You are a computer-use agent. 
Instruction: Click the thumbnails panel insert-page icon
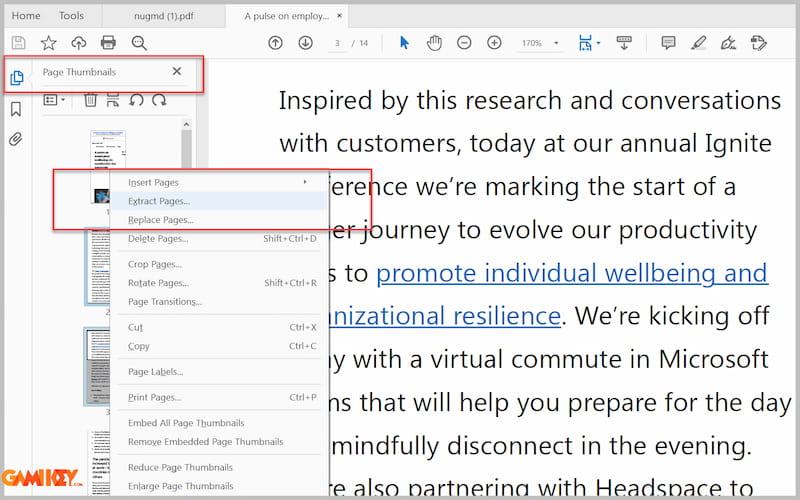[113, 99]
